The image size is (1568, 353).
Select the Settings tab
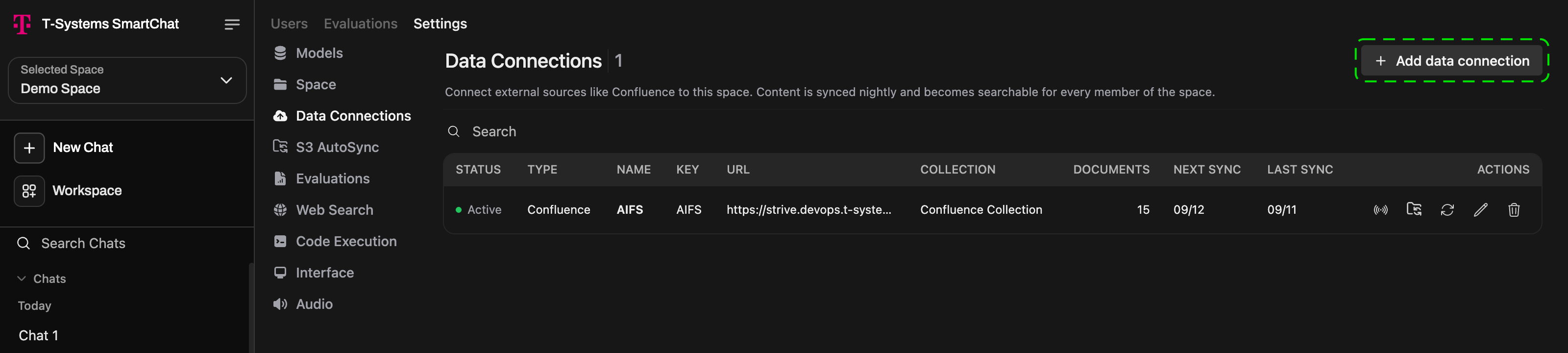[440, 24]
